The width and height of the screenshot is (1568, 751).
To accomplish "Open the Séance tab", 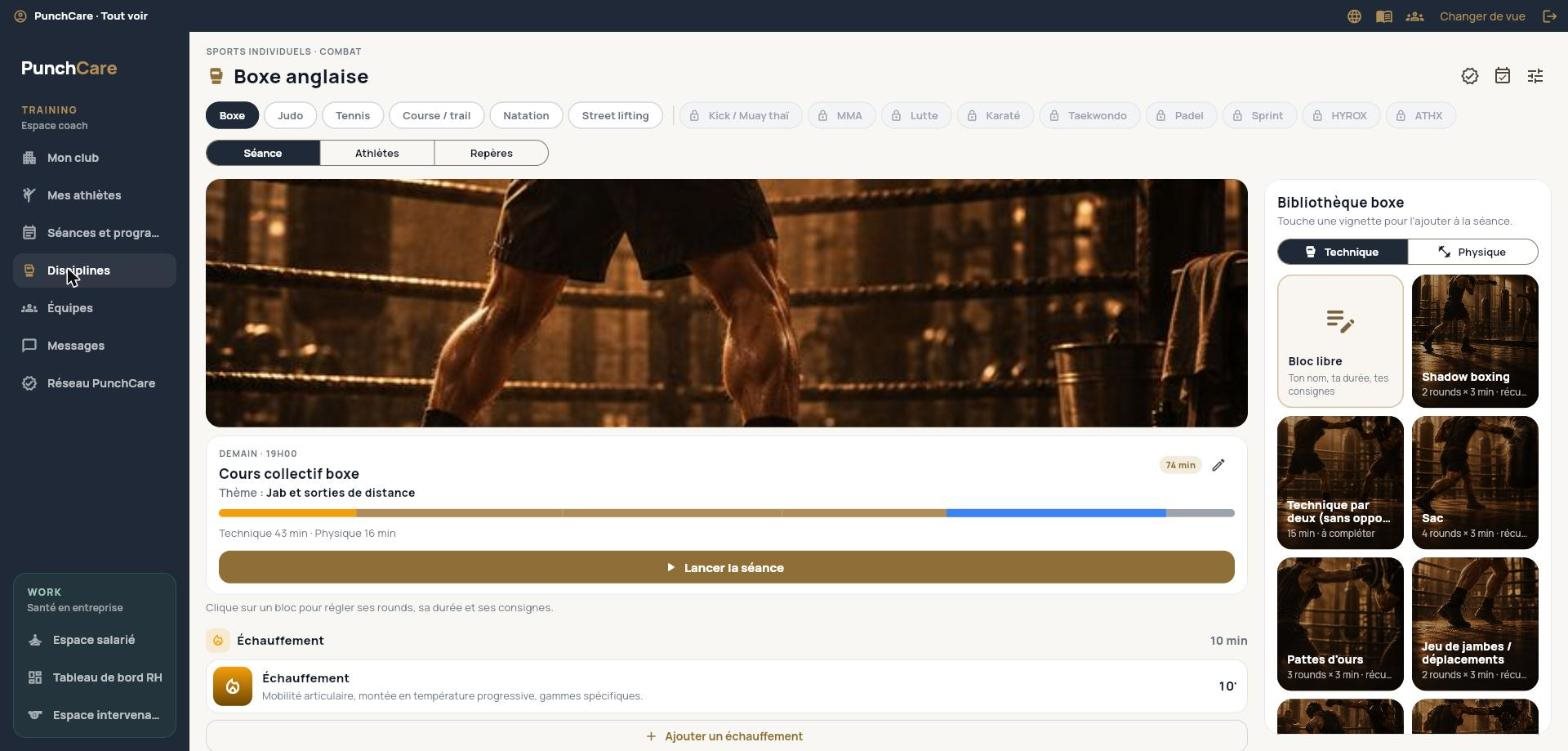I will coord(263,153).
